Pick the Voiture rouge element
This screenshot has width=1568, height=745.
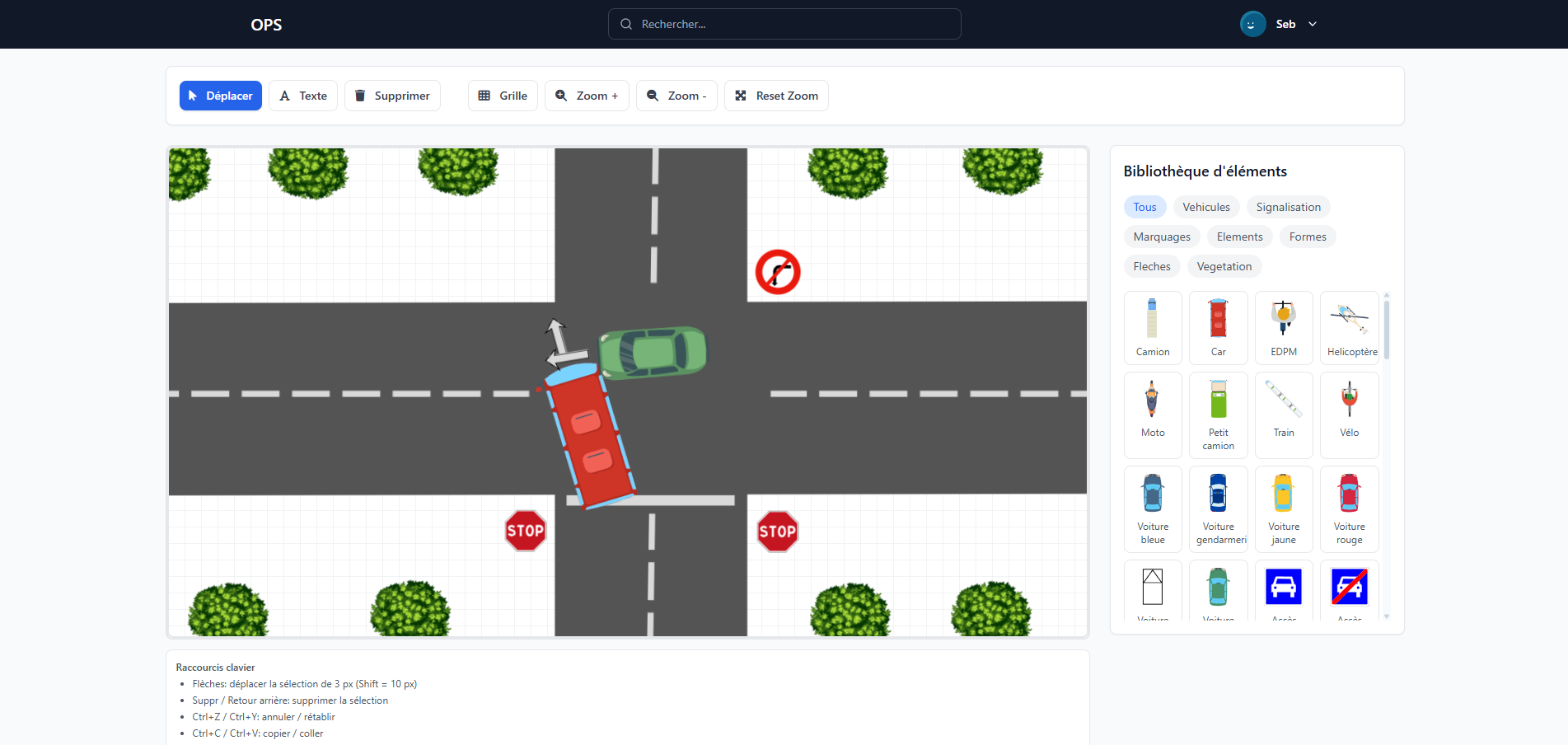[1349, 508]
